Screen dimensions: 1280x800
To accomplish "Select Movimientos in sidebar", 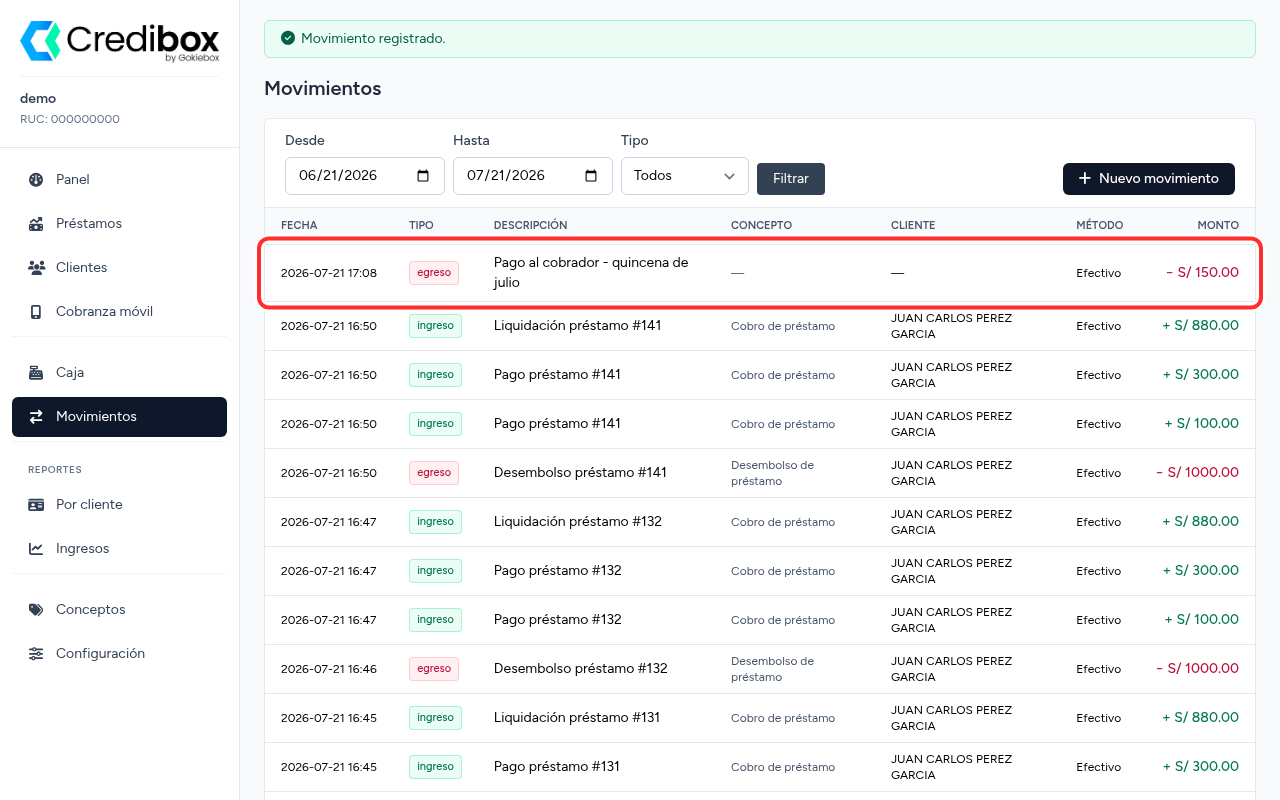I will click(119, 417).
